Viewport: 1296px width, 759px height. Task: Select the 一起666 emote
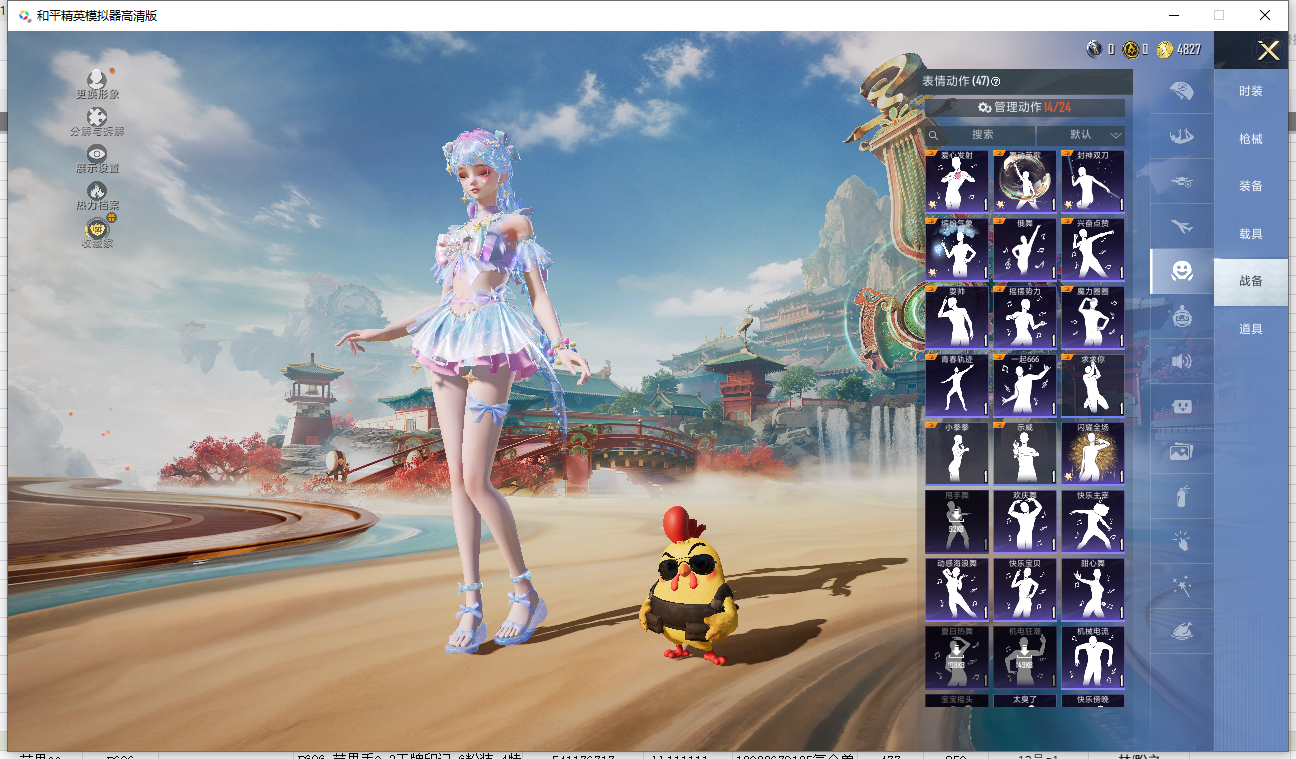click(x=1025, y=384)
